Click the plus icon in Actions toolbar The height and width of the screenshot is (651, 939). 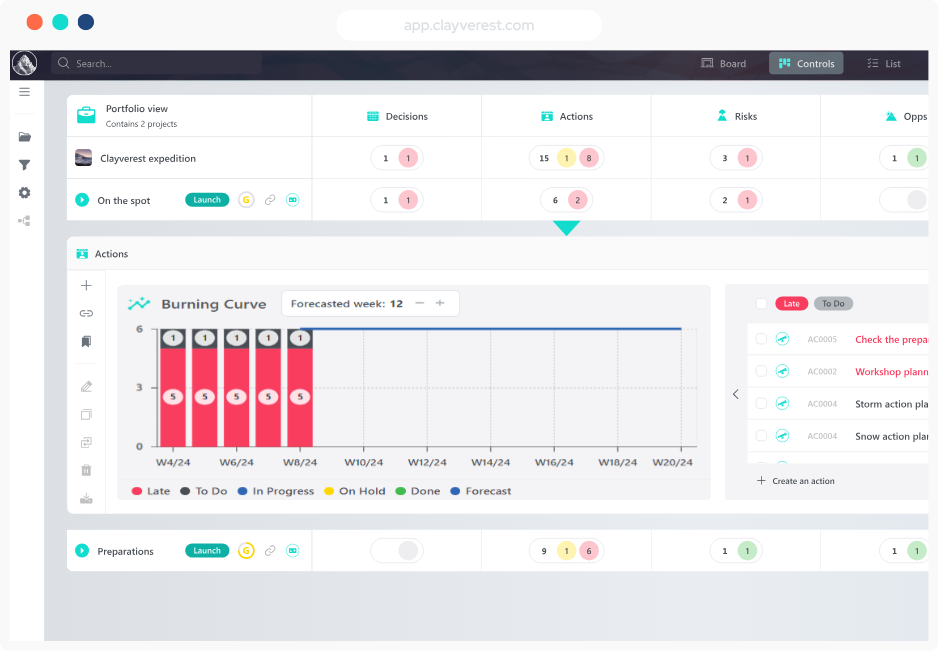[x=86, y=286]
